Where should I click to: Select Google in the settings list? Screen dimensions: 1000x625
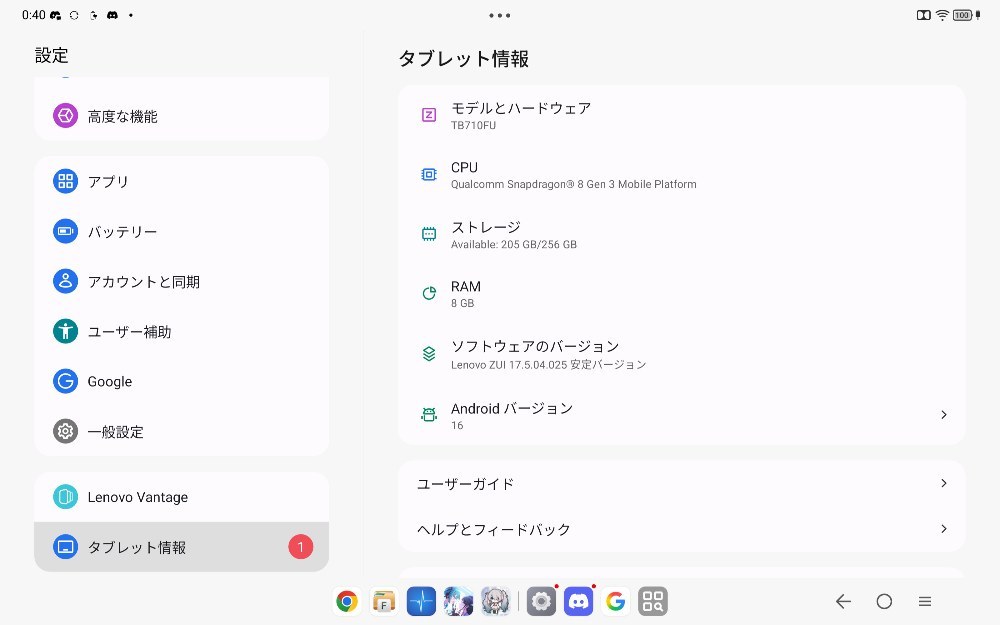pos(182,381)
